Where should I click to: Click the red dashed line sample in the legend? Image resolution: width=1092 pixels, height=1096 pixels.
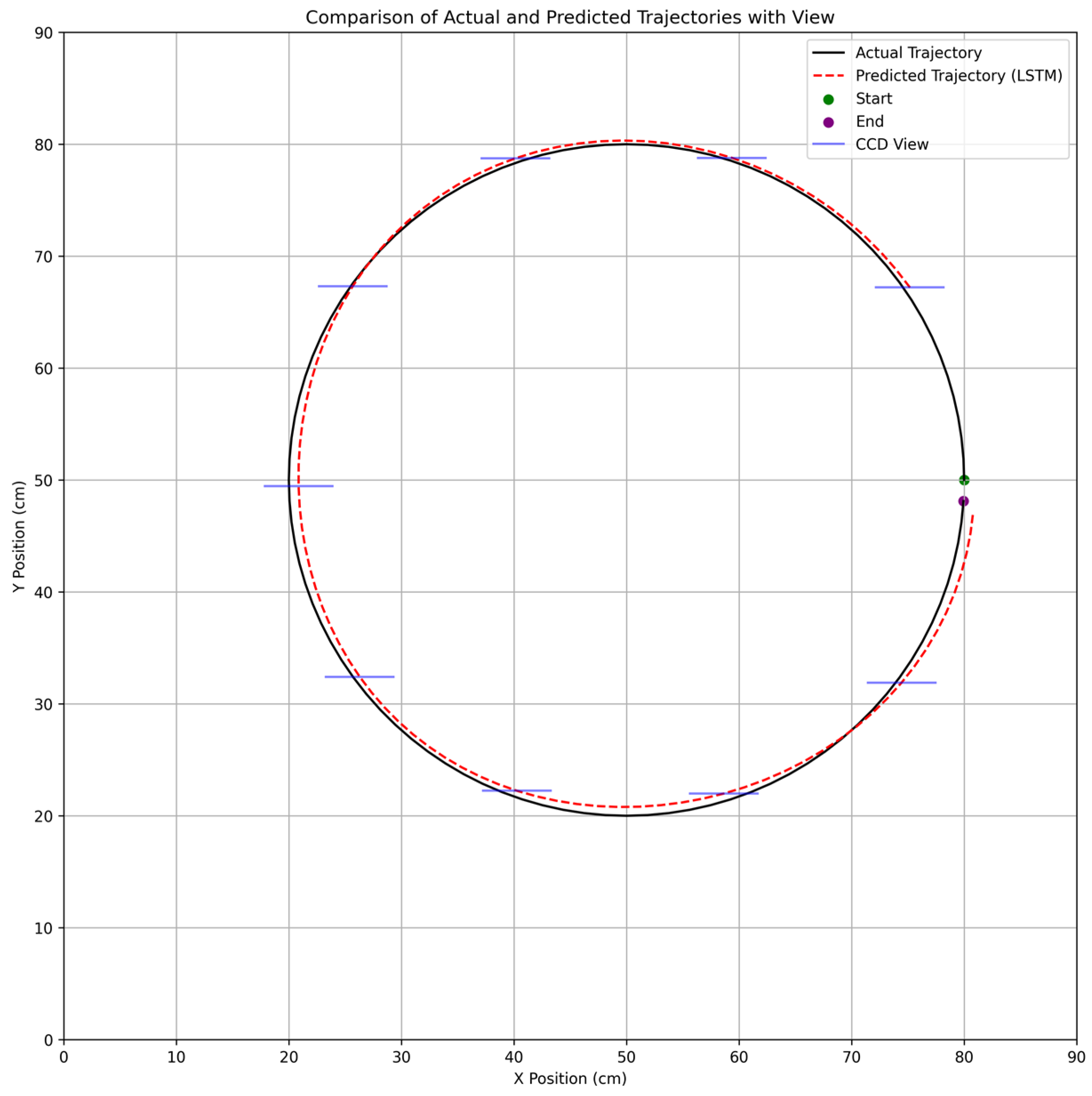tap(828, 76)
